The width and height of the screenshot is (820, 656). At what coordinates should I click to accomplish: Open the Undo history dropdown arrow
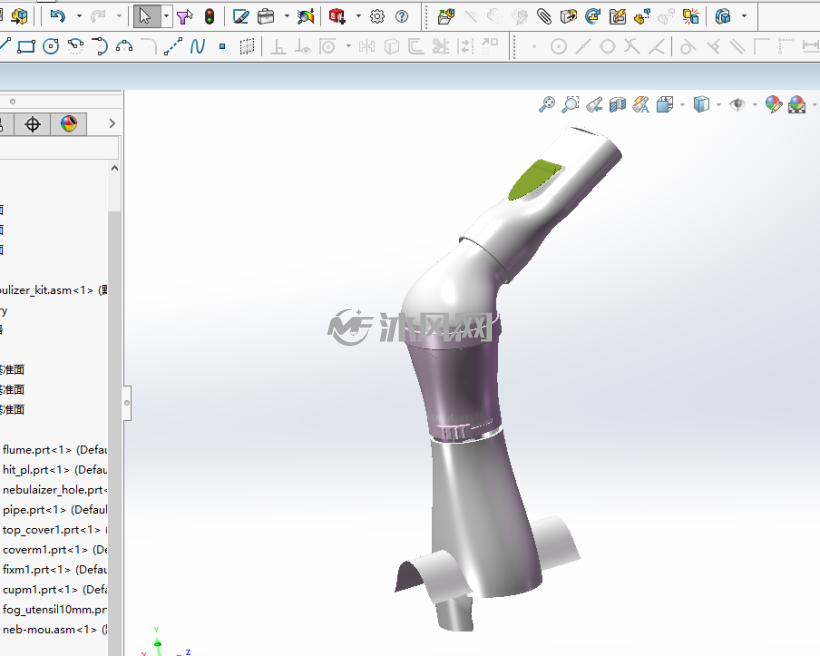[79, 16]
